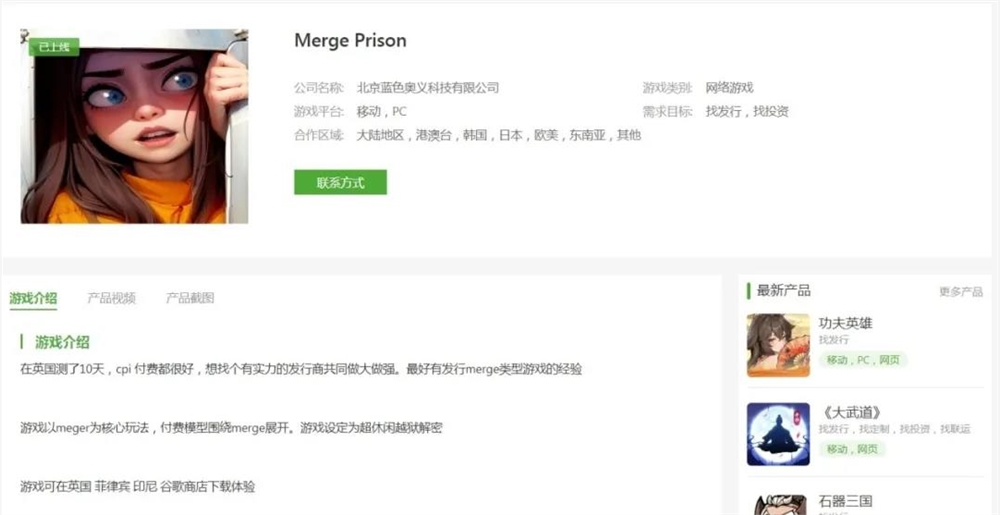Viewport: 1000px width, 515px height.
Task: Click the 更多产品 link
Action: point(960,292)
